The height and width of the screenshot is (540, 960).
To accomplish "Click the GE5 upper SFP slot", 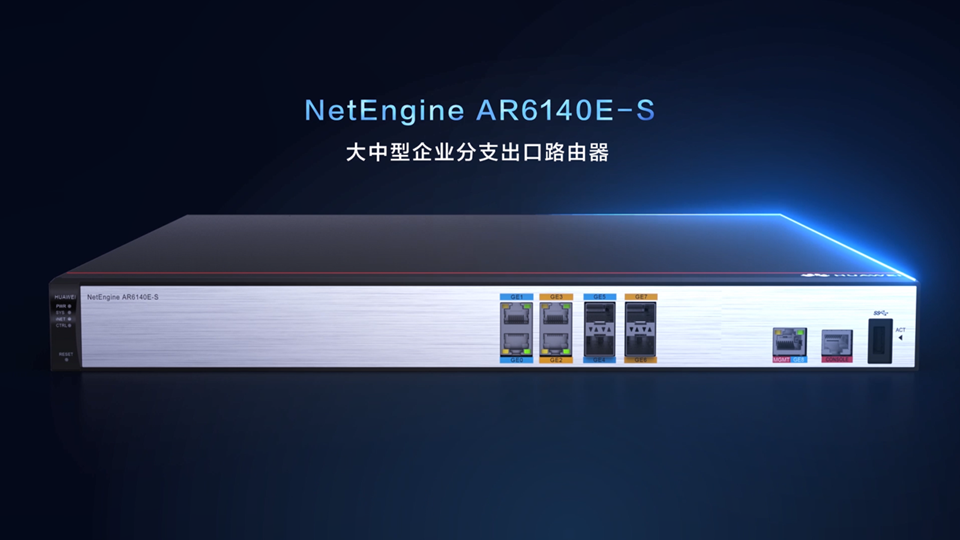I will point(599,315).
